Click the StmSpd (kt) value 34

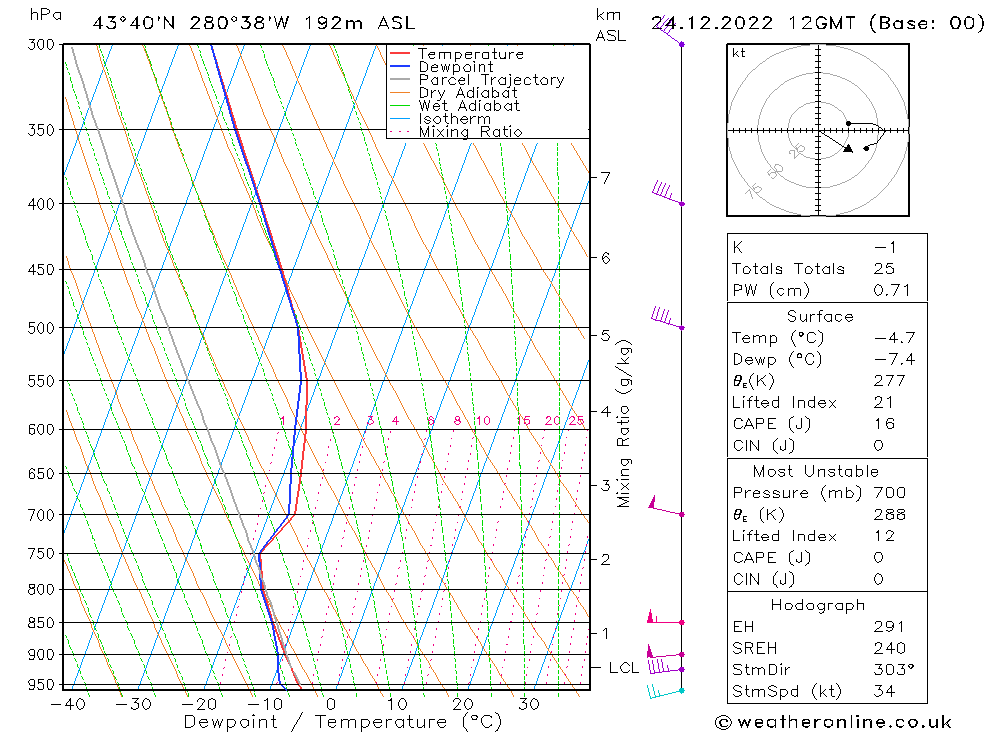click(884, 692)
